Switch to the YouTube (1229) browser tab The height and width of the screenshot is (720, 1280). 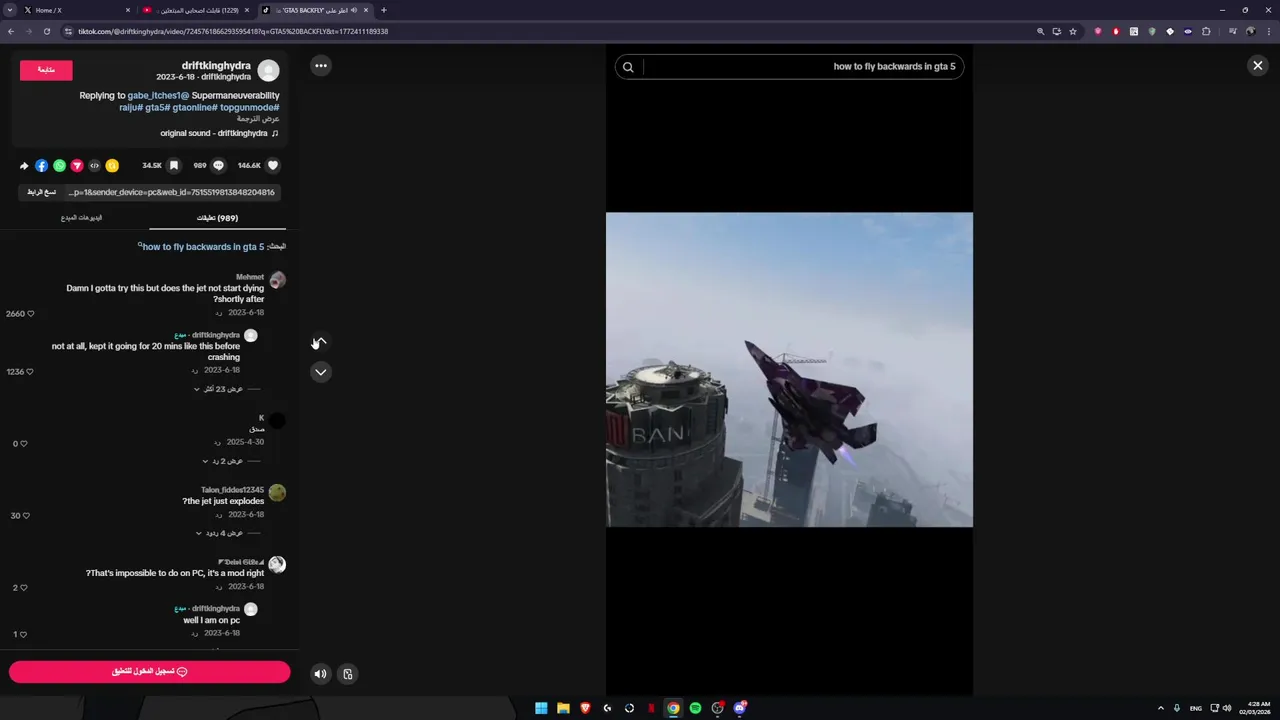[197, 10]
